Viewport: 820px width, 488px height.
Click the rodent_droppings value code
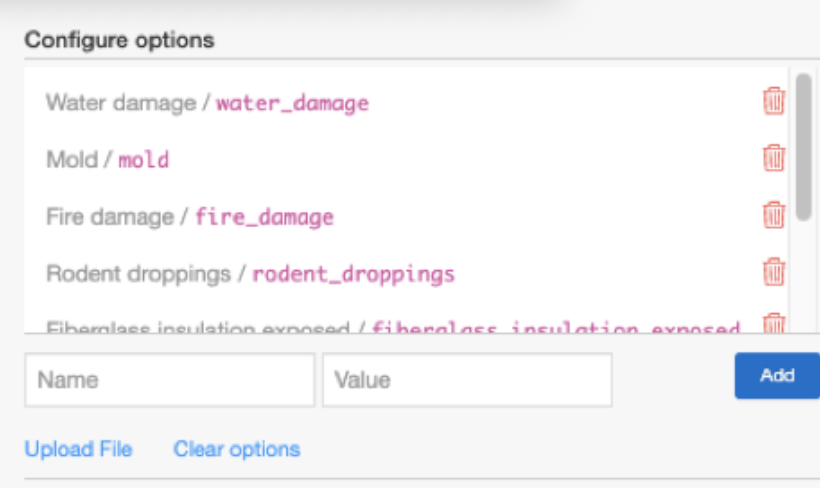[353, 274]
